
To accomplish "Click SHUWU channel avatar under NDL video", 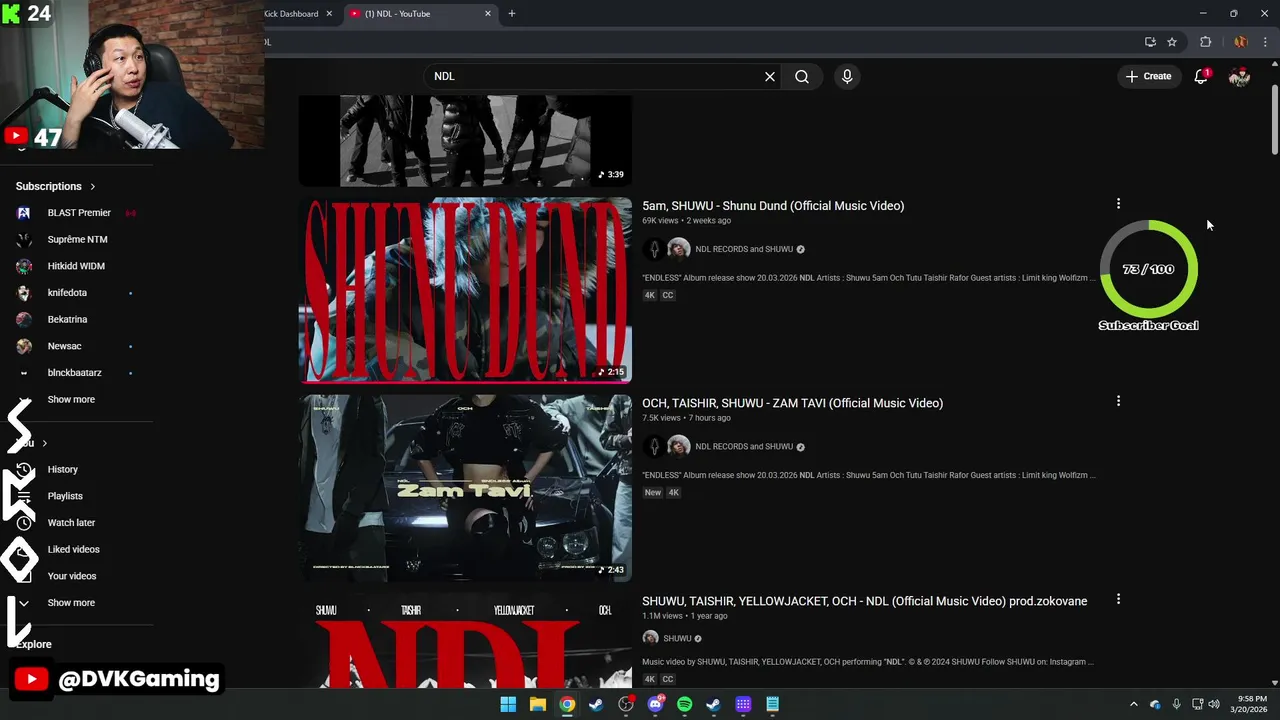I will click(x=650, y=638).
